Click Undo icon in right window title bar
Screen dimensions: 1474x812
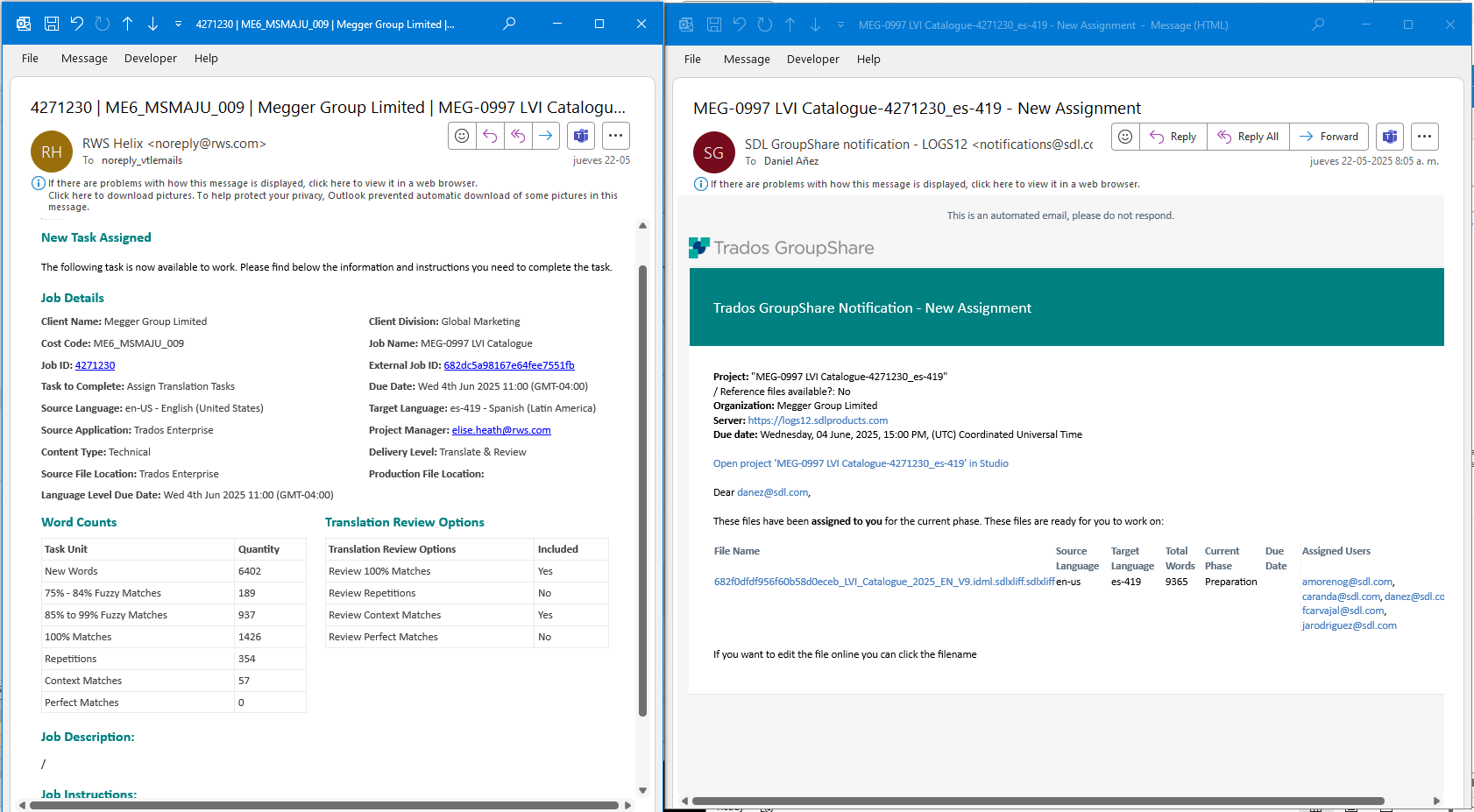point(740,25)
